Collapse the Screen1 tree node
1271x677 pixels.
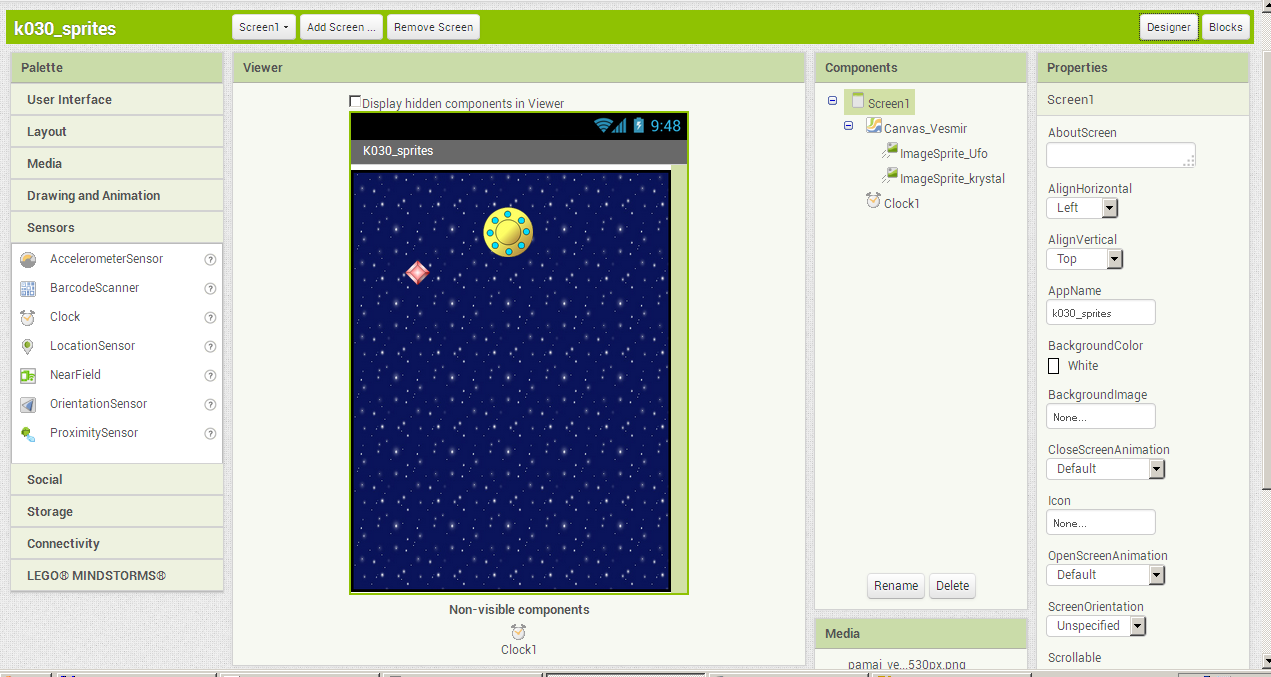click(x=833, y=101)
